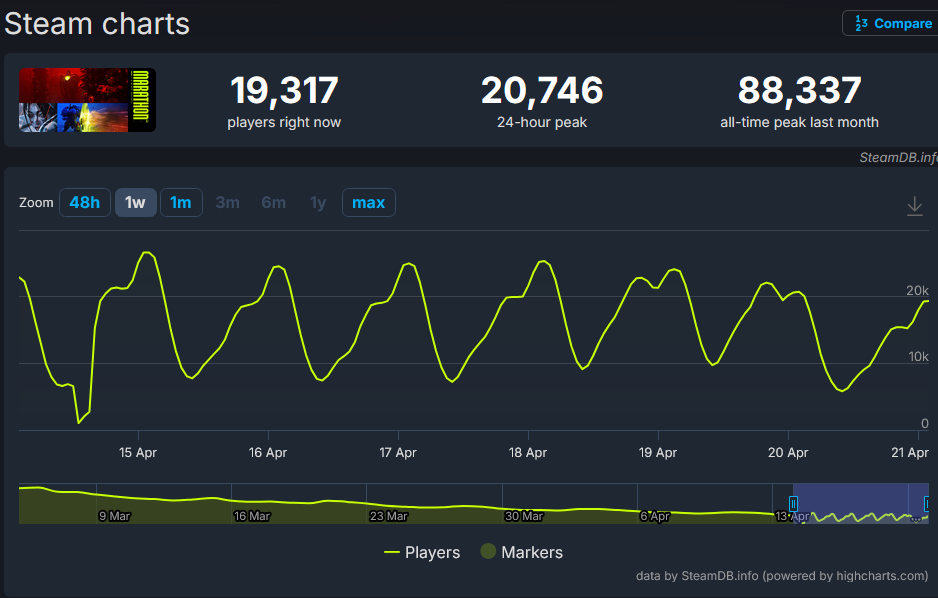The width and height of the screenshot is (938, 598).
Task: Select the 1w zoom range
Action: (136, 203)
